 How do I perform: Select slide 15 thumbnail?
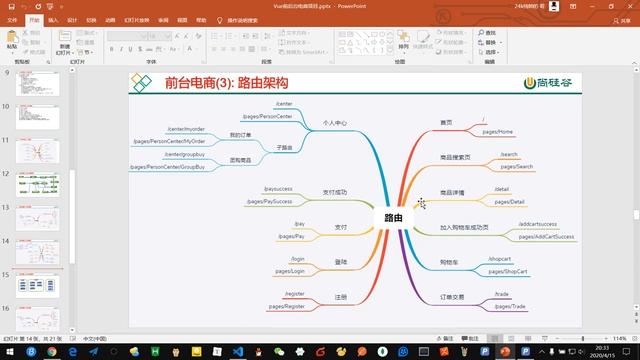tap(38, 286)
